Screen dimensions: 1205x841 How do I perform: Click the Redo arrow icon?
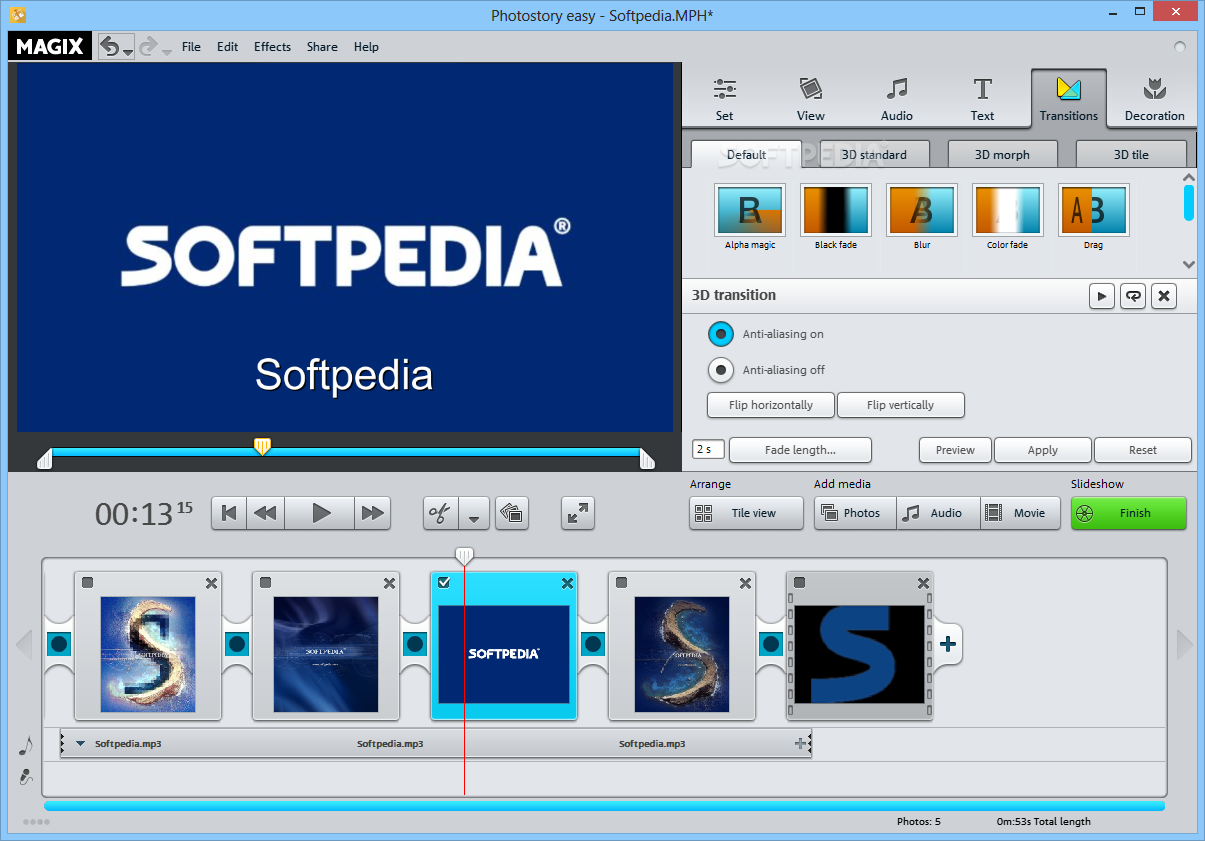(148, 46)
